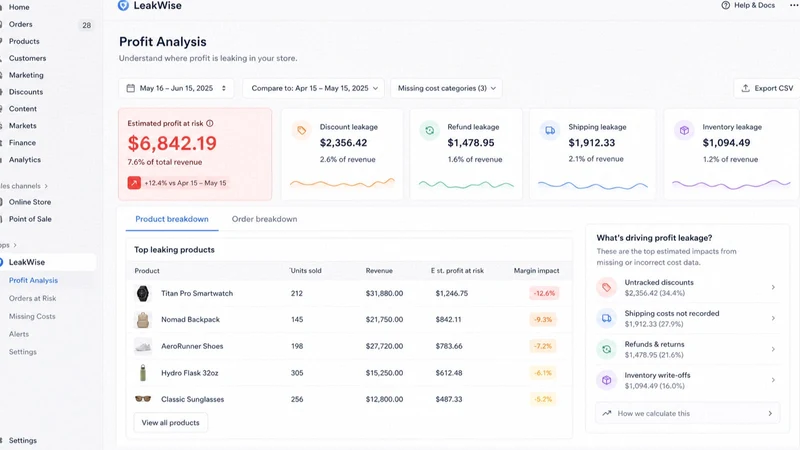Open Orders in sidebar
Screen dimensions: 800x450
pos(20,24)
